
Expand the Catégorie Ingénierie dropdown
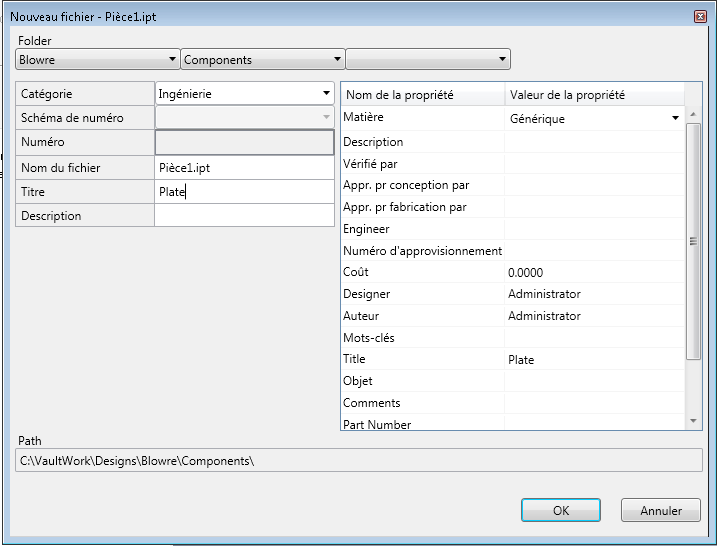[x=244, y=94]
